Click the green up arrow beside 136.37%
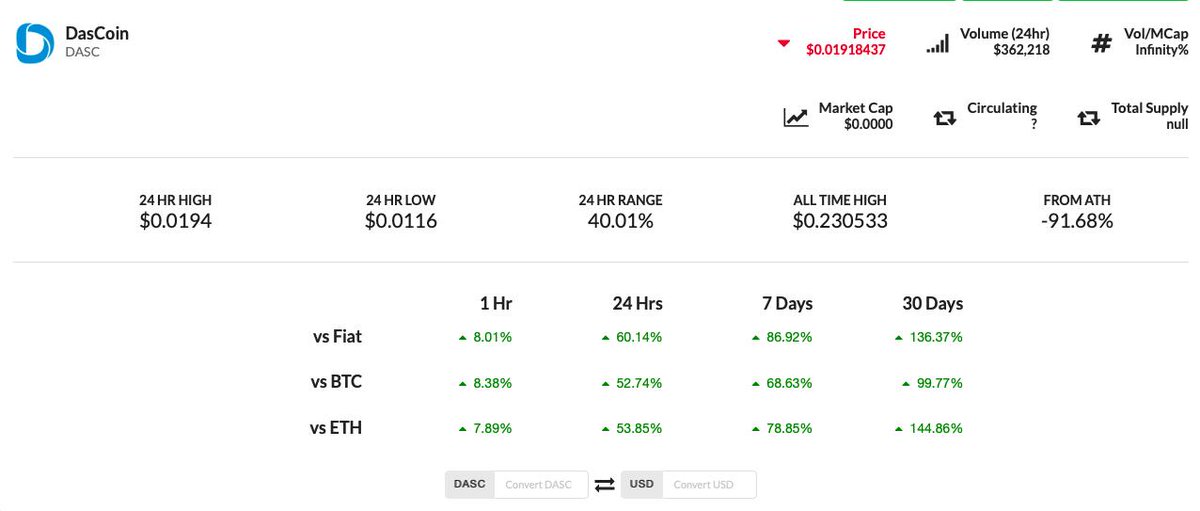Viewport: 1200px width, 511px height. (x=900, y=338)
